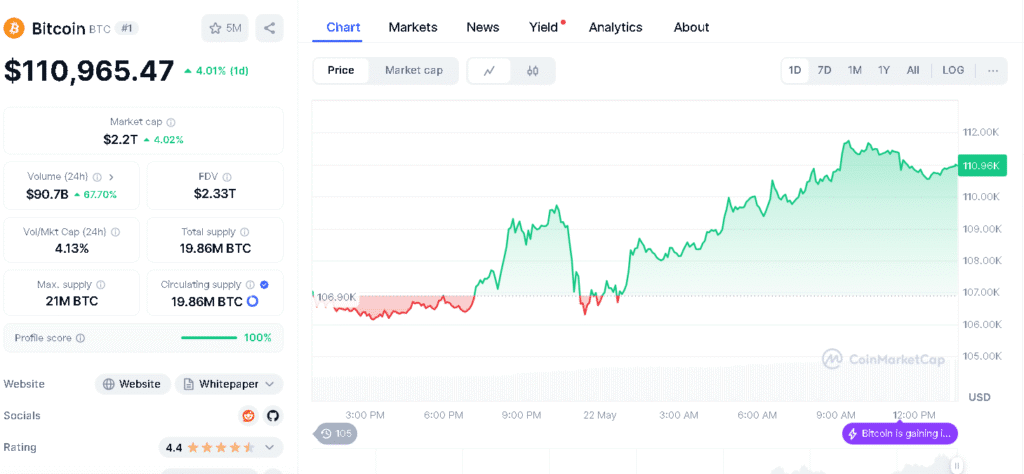Click the $2.33T FDV value
The height and width of the screenshot is (474, 1024).
pos(216,193)
